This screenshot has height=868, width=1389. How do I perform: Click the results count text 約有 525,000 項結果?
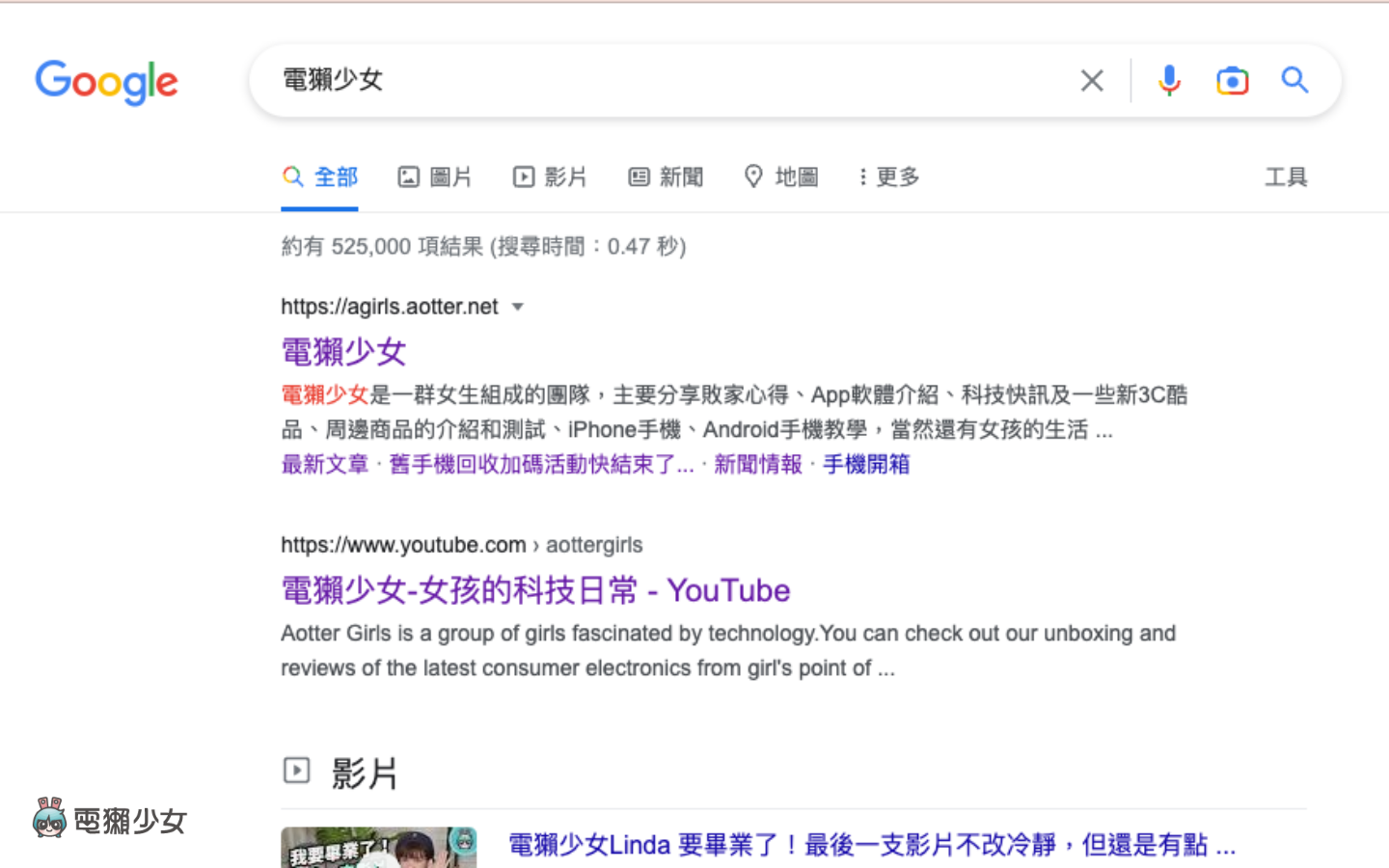[x=483, y=246]
